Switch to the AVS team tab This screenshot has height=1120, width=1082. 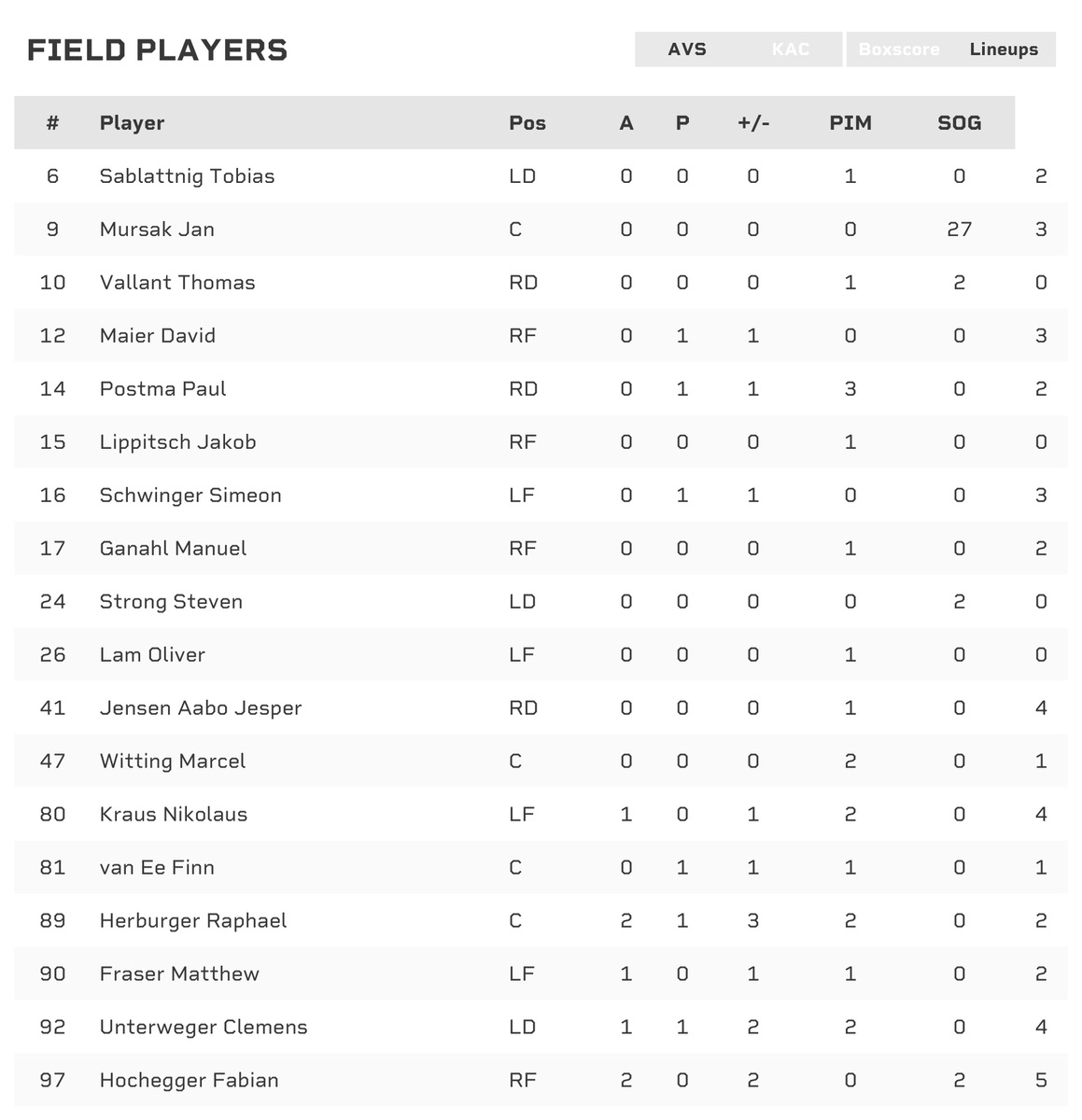[x=687, y=49]
